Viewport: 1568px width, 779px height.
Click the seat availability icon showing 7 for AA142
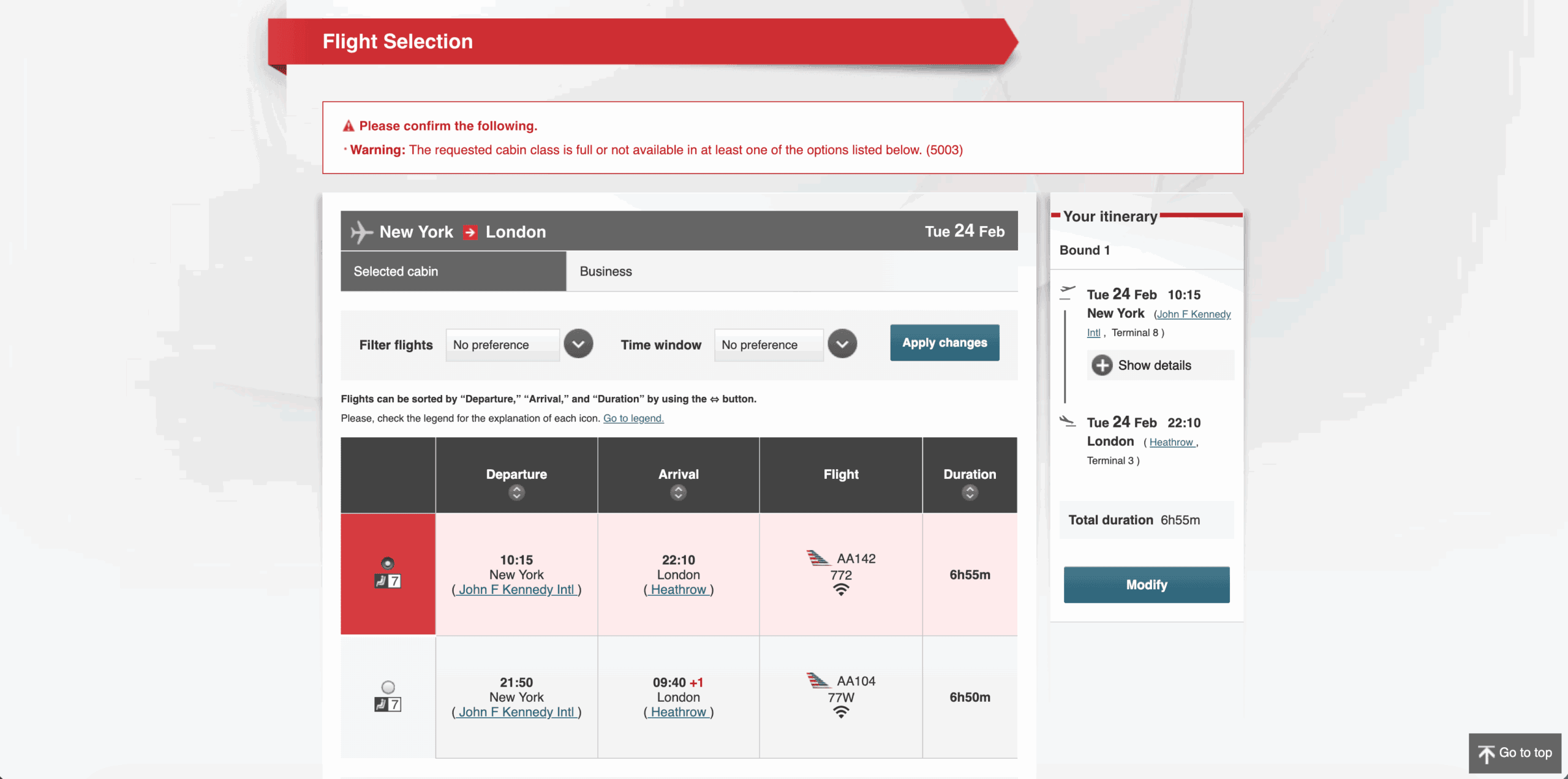coord(388,582)
